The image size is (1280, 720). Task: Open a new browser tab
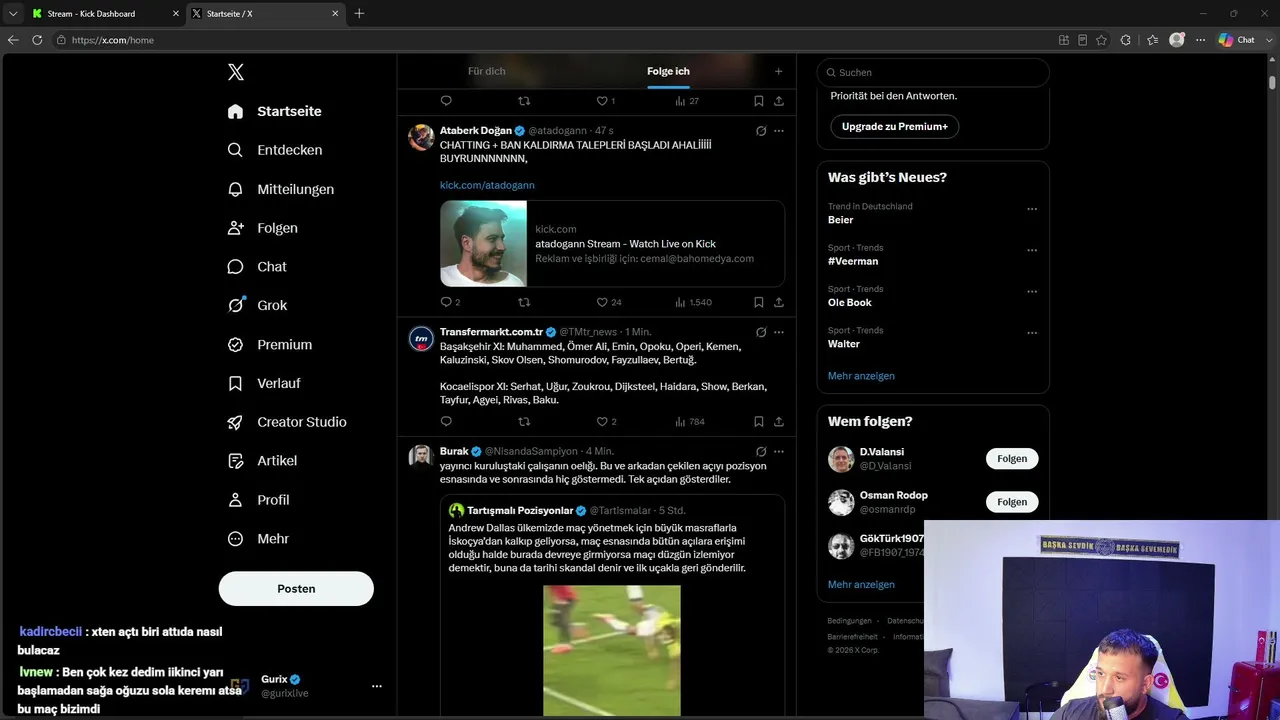[360, 14]
